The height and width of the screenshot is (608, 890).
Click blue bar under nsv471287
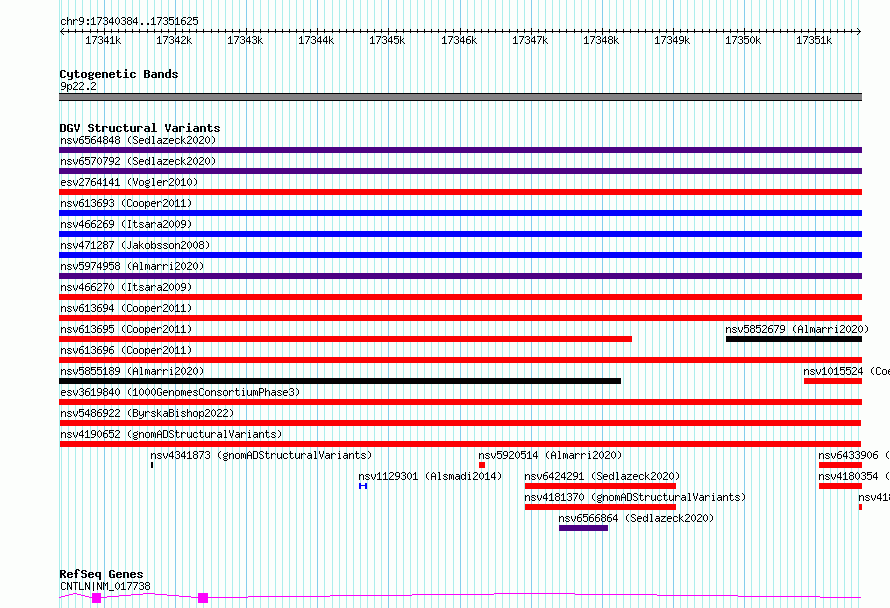460,255
